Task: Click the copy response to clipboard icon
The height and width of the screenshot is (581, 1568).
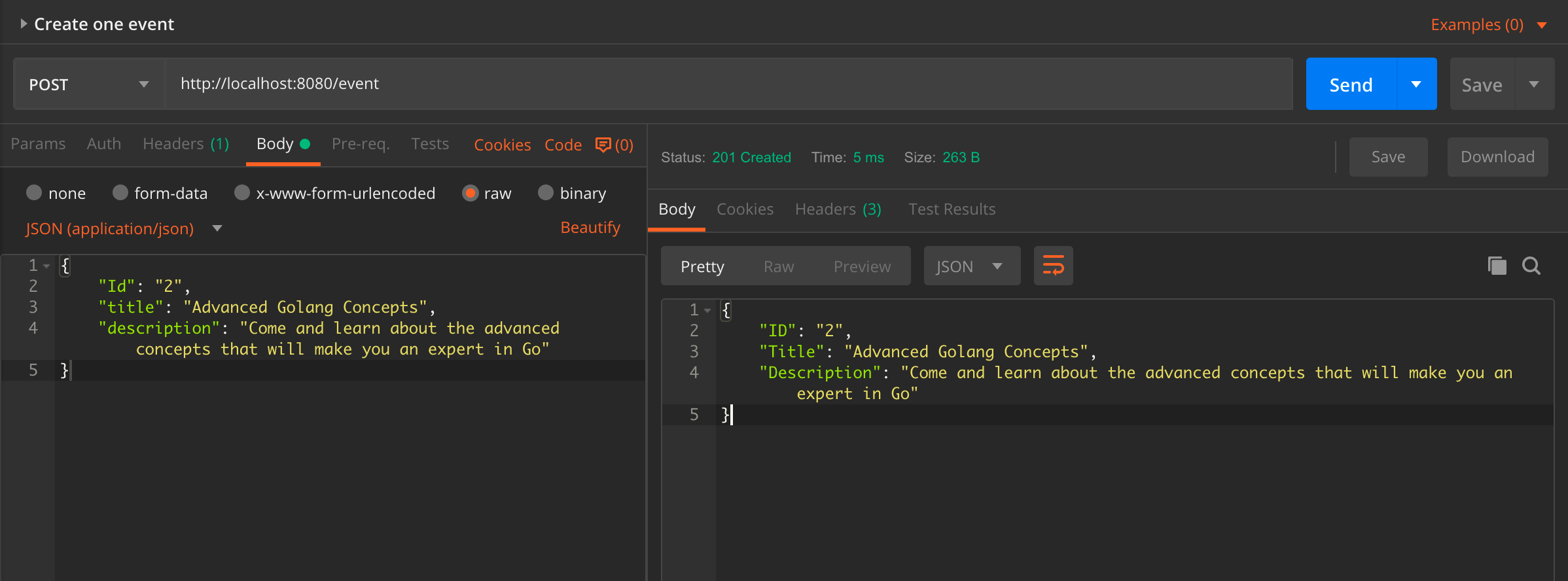Action: coord(1497,266)
